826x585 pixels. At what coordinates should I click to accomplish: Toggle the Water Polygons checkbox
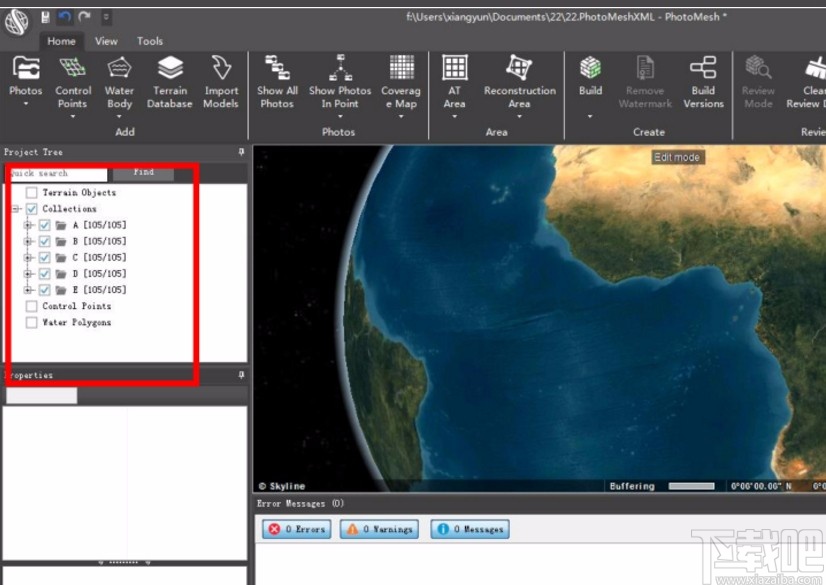click(x=32, y=322)
